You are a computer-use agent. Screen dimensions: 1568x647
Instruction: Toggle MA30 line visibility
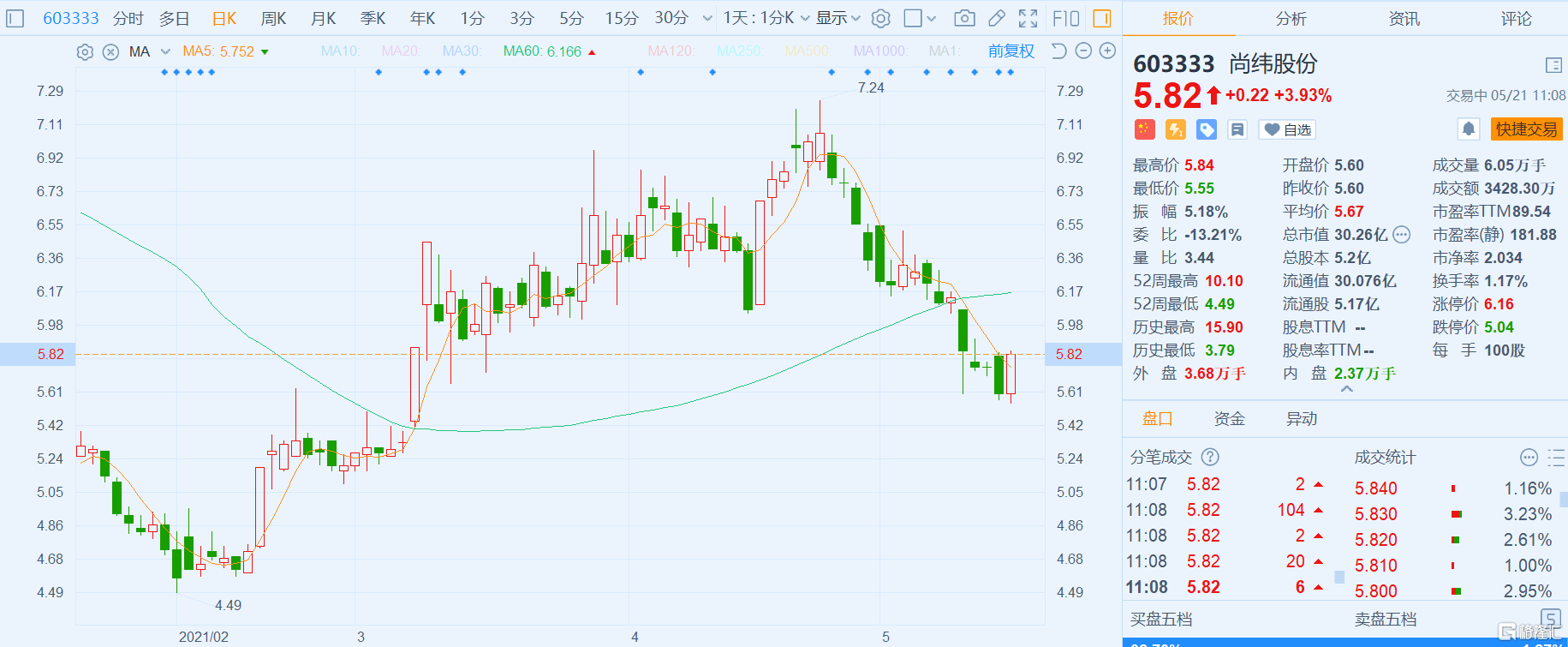point(462,51)
